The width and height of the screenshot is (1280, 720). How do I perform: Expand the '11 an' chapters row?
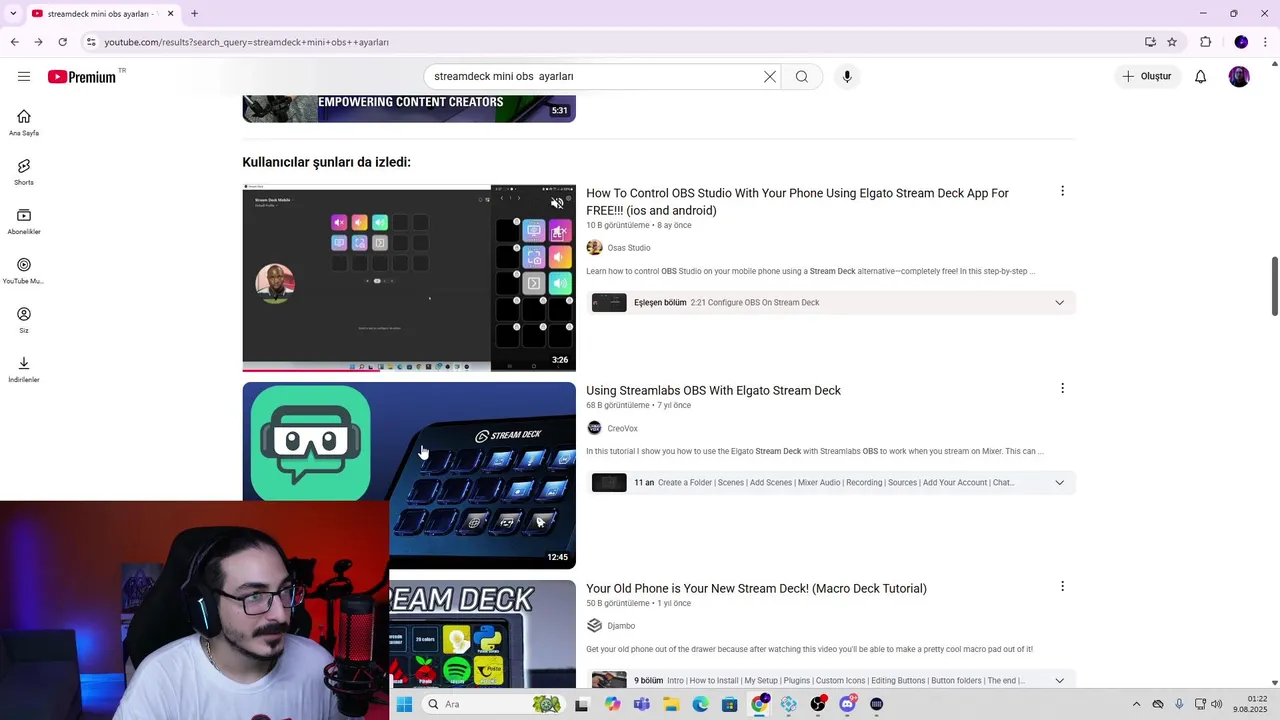pyautogui.click(x=831, y=483)
